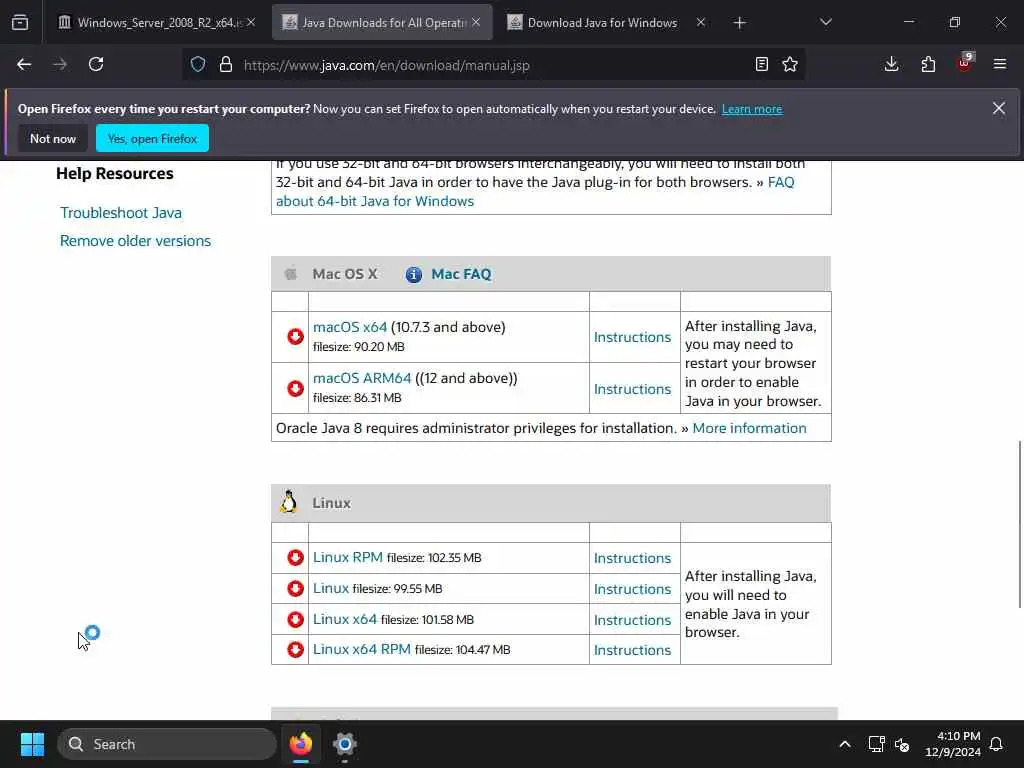Click the red extension badge icon showing 9
The height and width of the screenshot is (768, 1024).
pos(965,63)
